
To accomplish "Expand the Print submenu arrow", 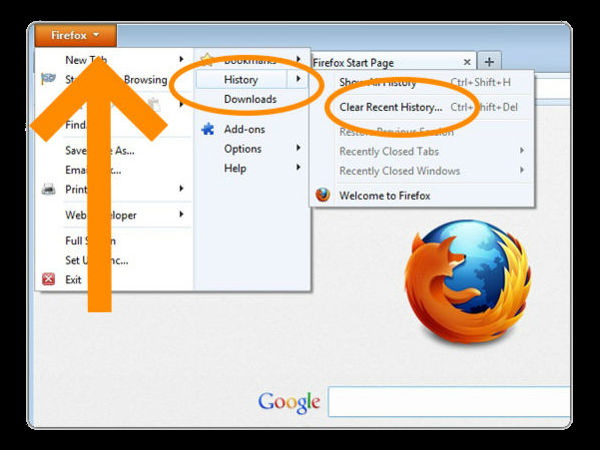I will [x=181, y=188].
